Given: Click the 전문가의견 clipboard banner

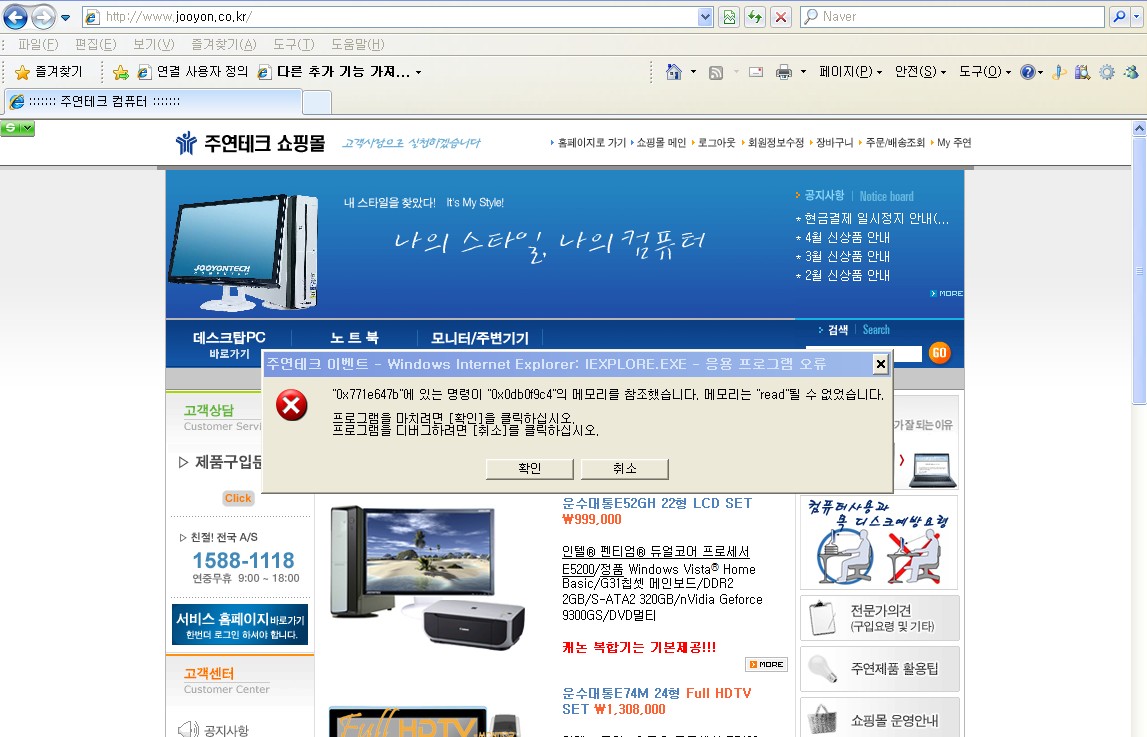Looking at the screenshot, I should [880, 618].
